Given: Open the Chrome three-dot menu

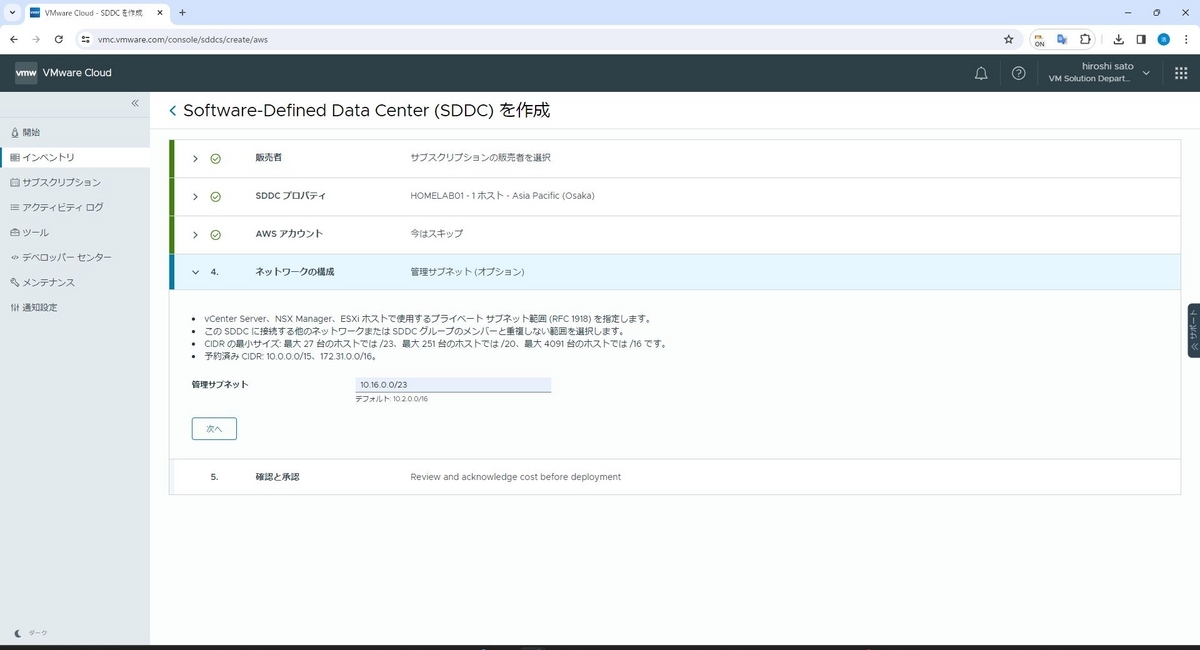Looking at the screenshot, I should point(1185,39).
